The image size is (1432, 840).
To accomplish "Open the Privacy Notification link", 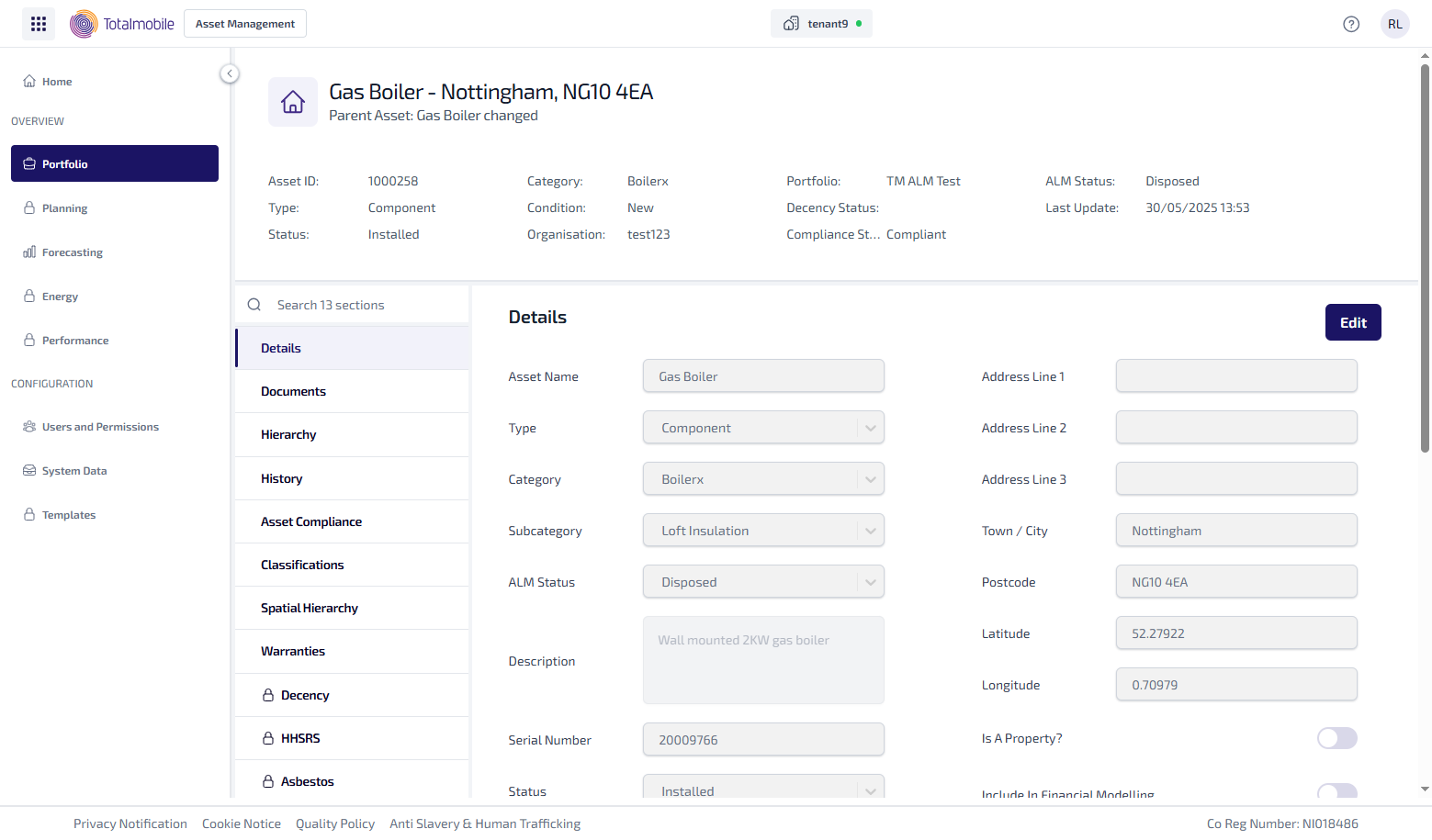I will coord(130,823).
